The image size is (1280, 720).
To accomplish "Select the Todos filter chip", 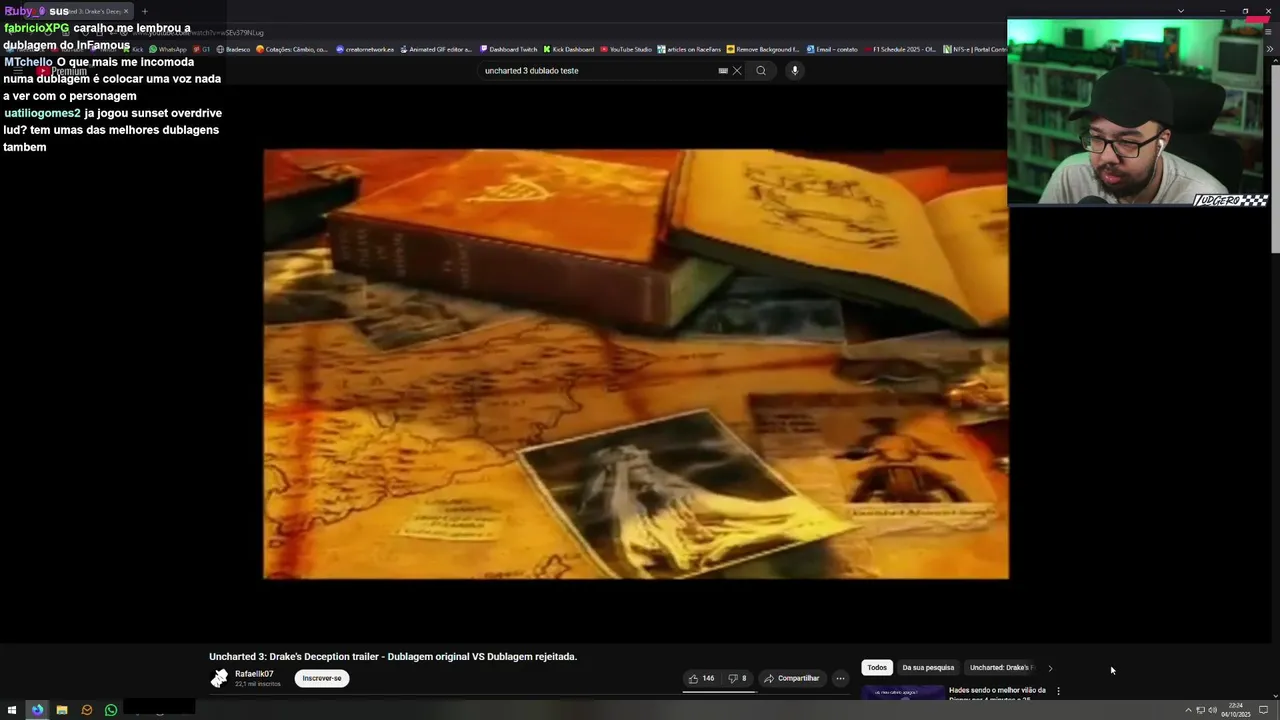I will 877,668.
